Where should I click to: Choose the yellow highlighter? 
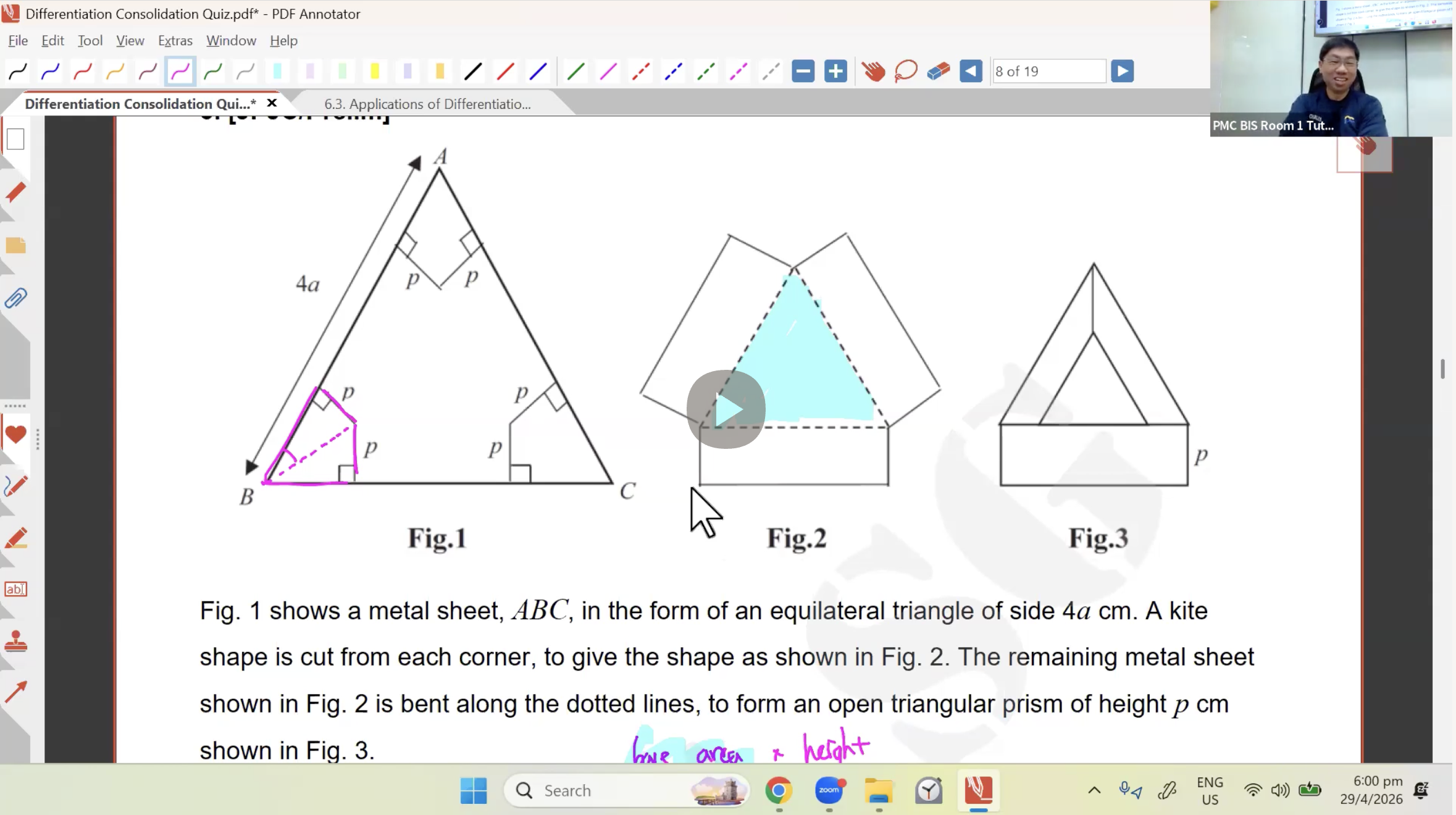tap(375, 72)
